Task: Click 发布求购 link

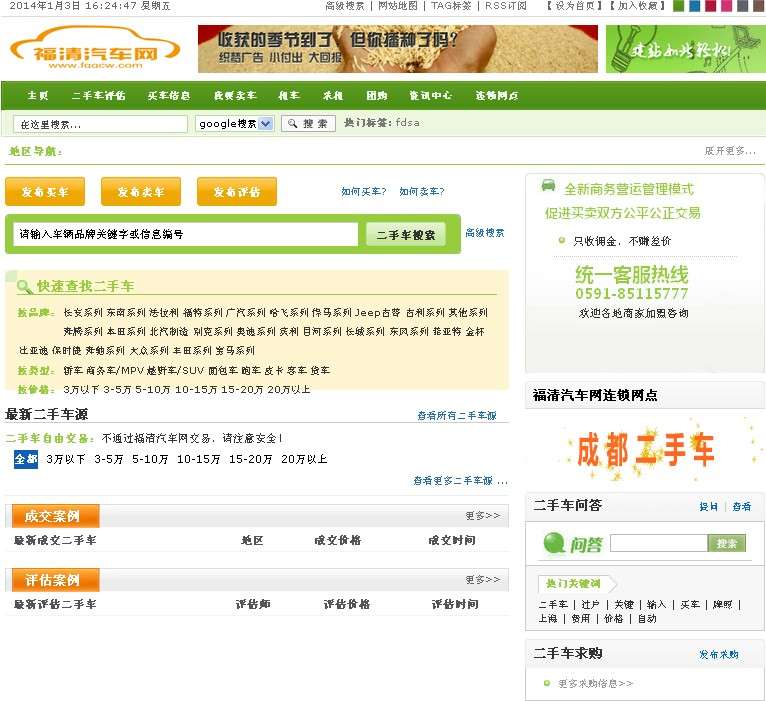Action: point(719,655)
